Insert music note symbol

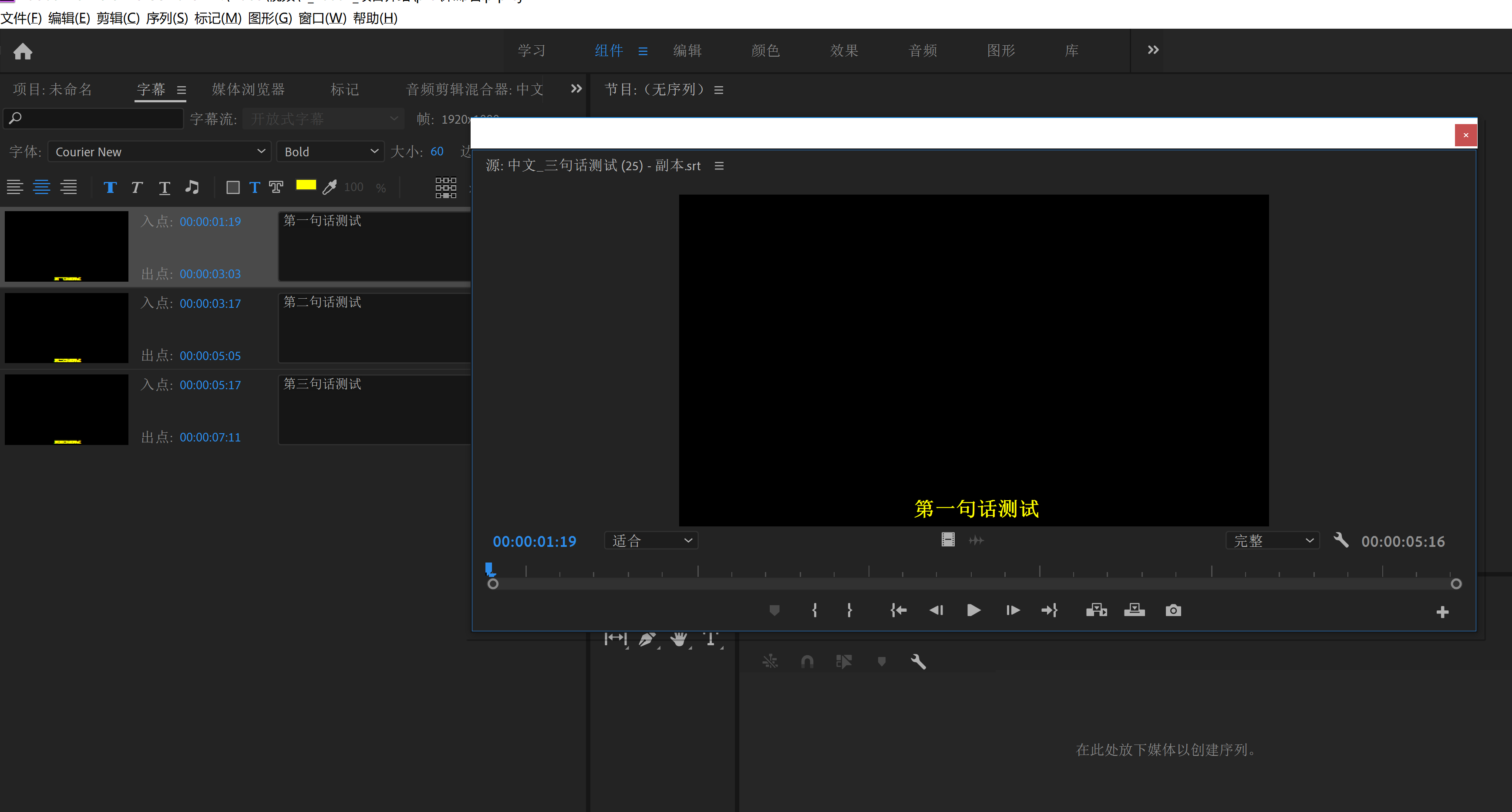point(192,187)
